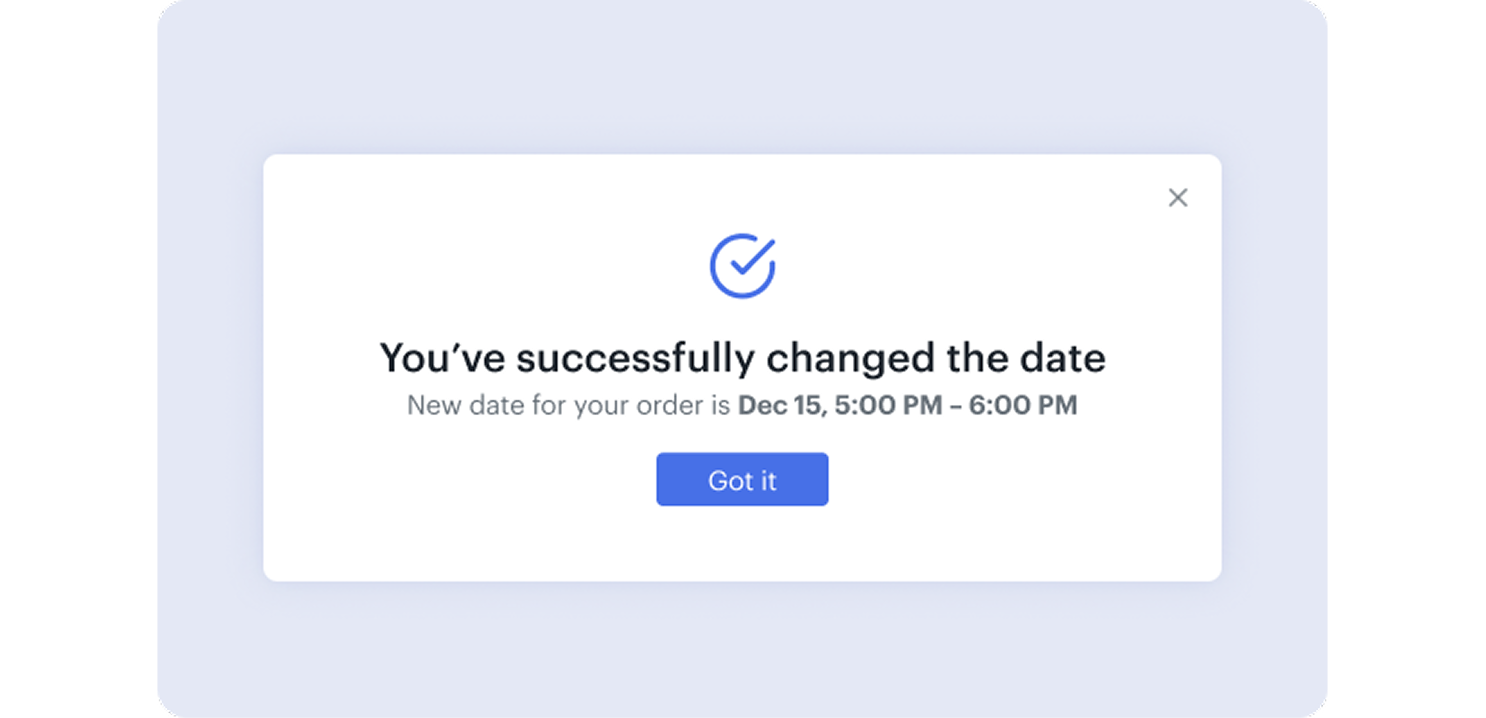Click the word "date" ending the heading
The width and height of the screenshot is (1486, 718).
1066,358
